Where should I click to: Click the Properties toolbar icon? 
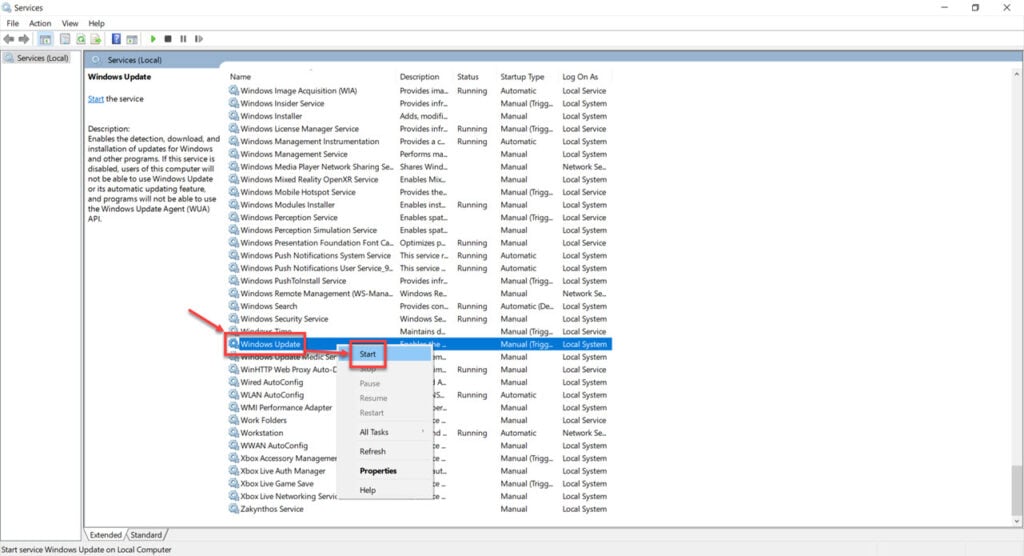[x=65, y=39]
